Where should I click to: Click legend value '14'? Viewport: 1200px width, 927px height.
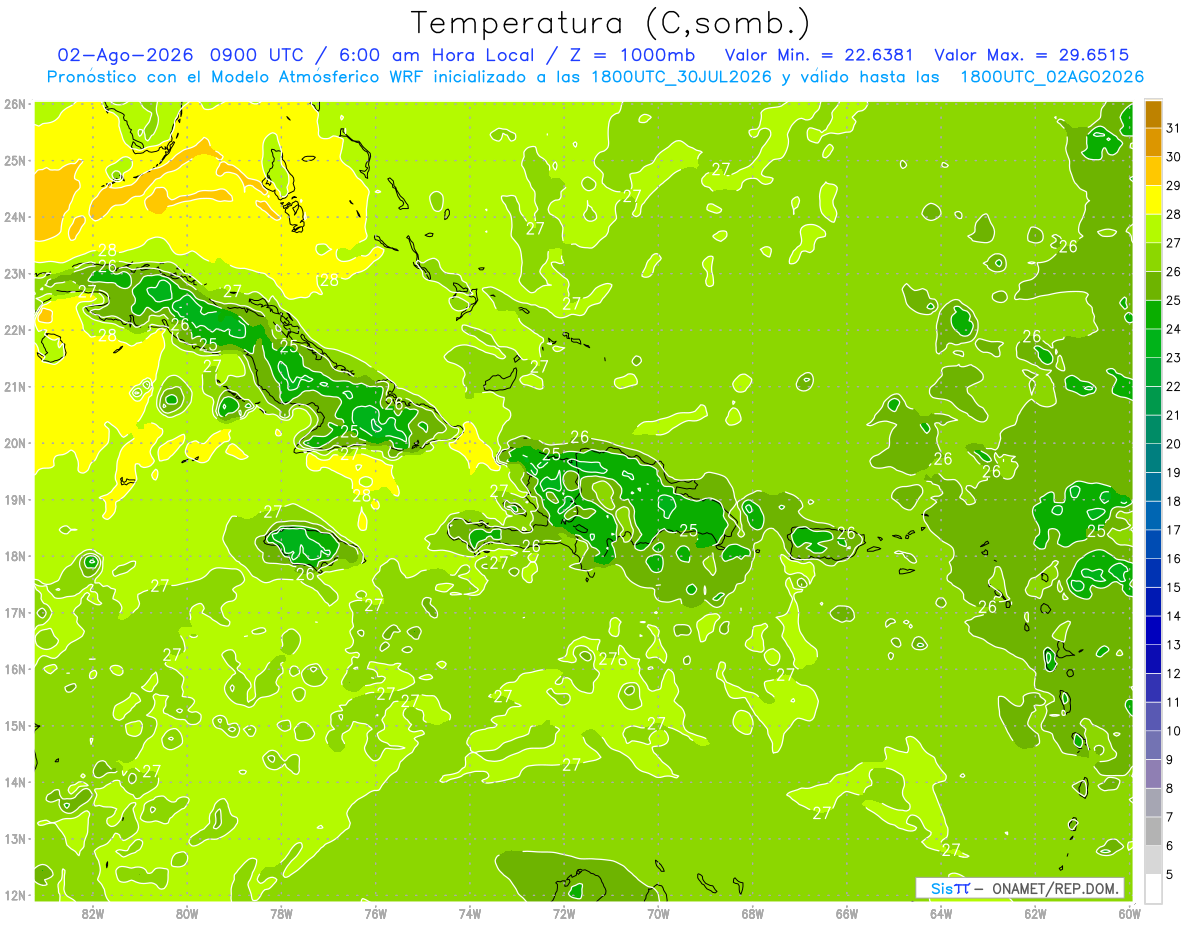coord(1174,616)
